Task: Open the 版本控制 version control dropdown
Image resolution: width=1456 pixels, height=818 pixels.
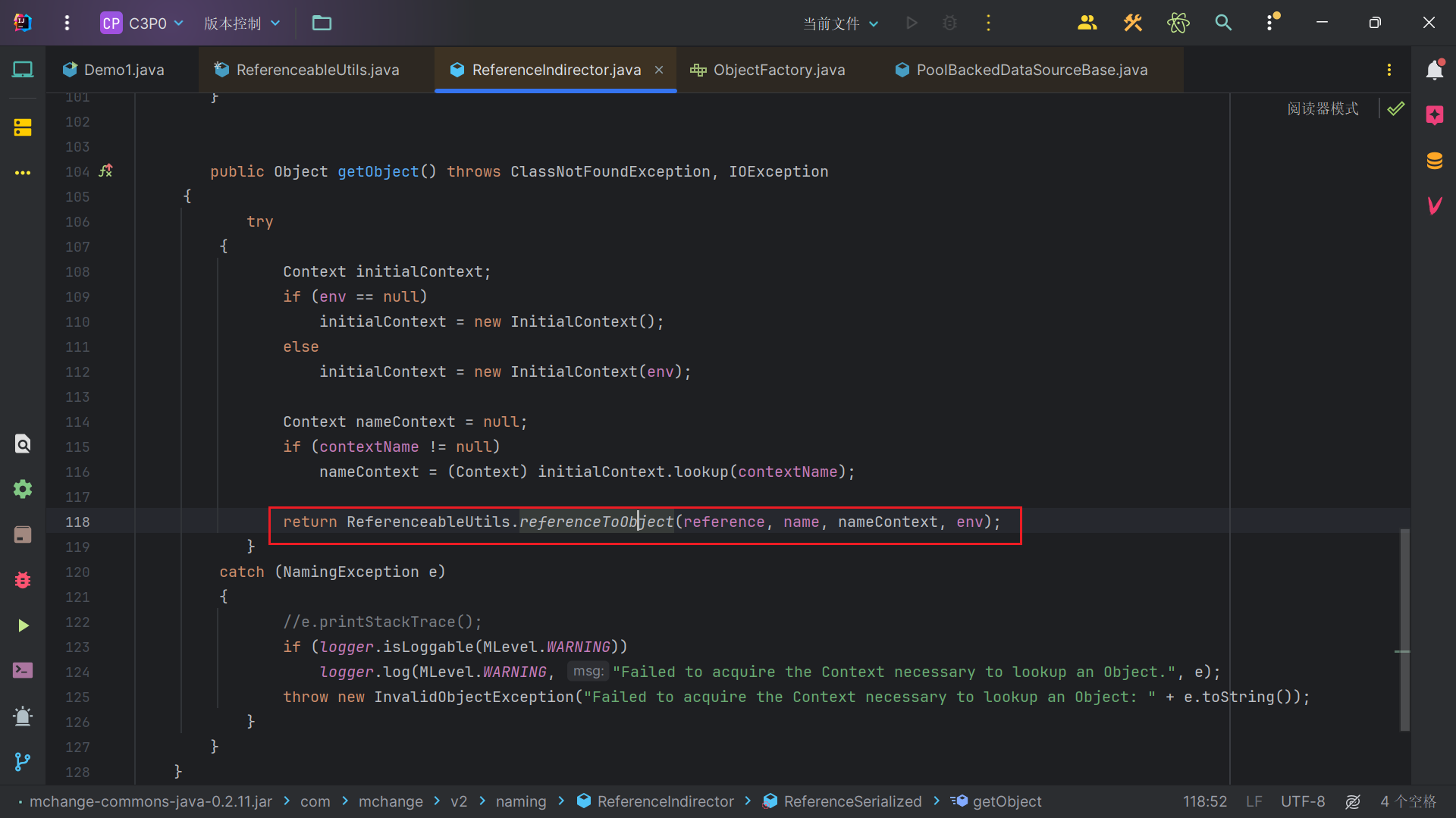Action: point(242,24)
